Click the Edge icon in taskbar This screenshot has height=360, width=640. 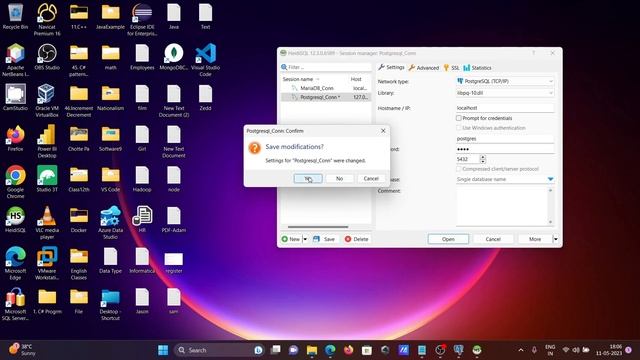pos(330,350)
